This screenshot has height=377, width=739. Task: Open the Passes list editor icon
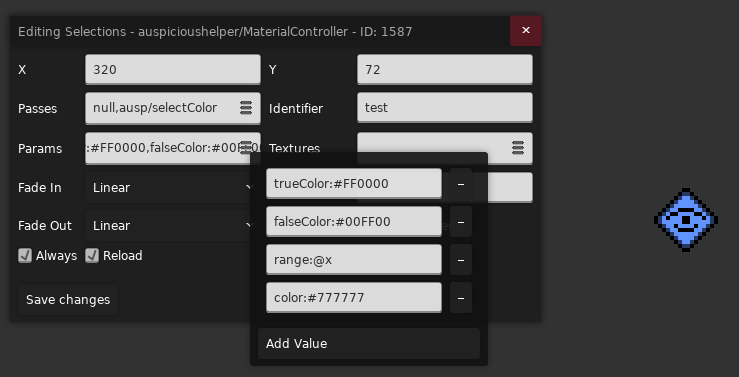[x=246, y=108]
